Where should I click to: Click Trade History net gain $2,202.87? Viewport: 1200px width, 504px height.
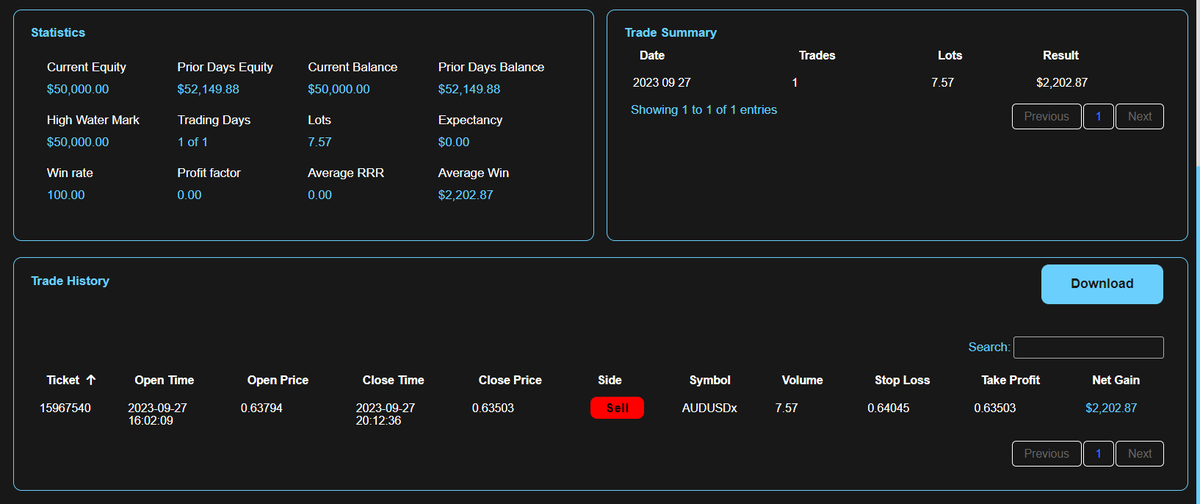tap(1111, 408)
